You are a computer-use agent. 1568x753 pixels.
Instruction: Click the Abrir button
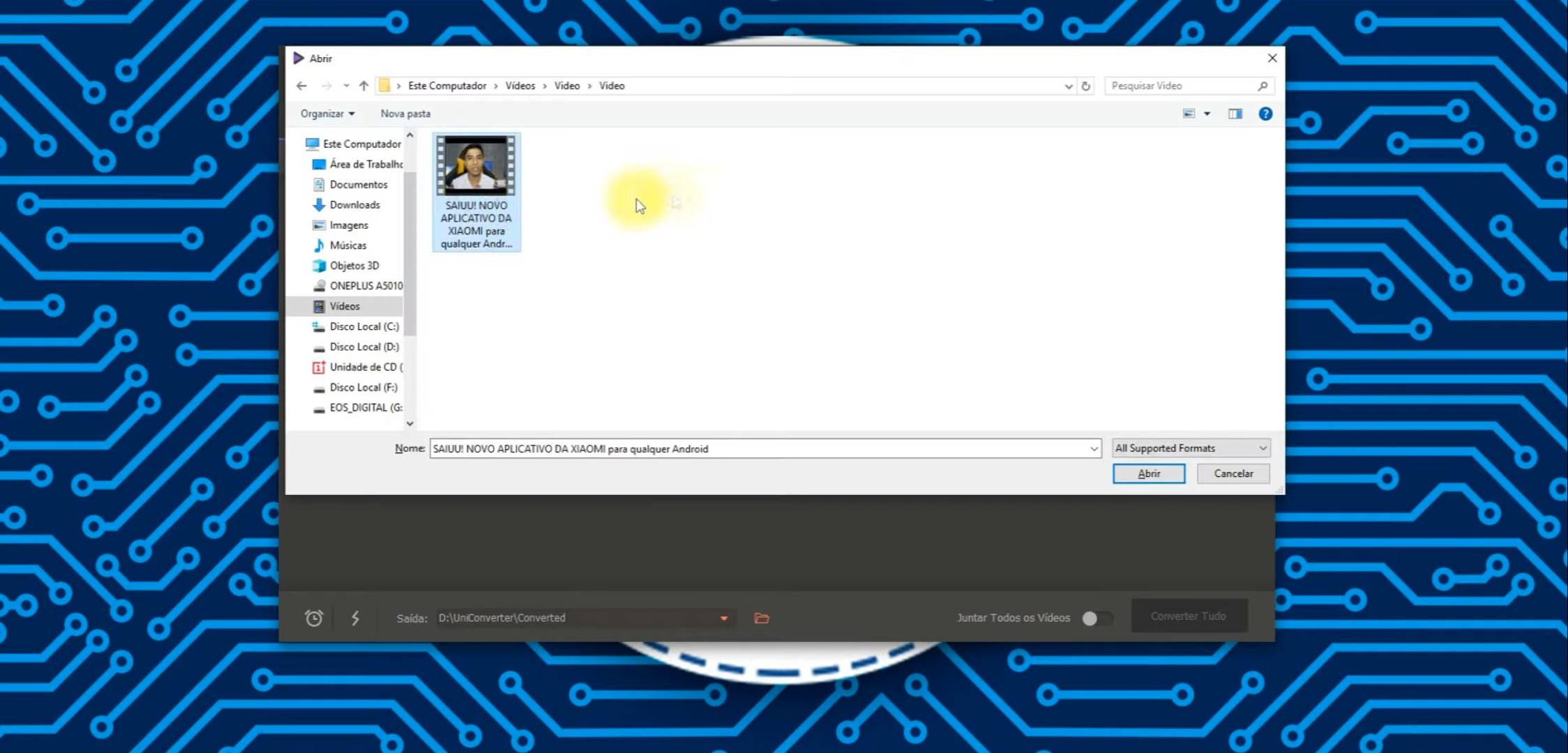tap(1148, 473)
